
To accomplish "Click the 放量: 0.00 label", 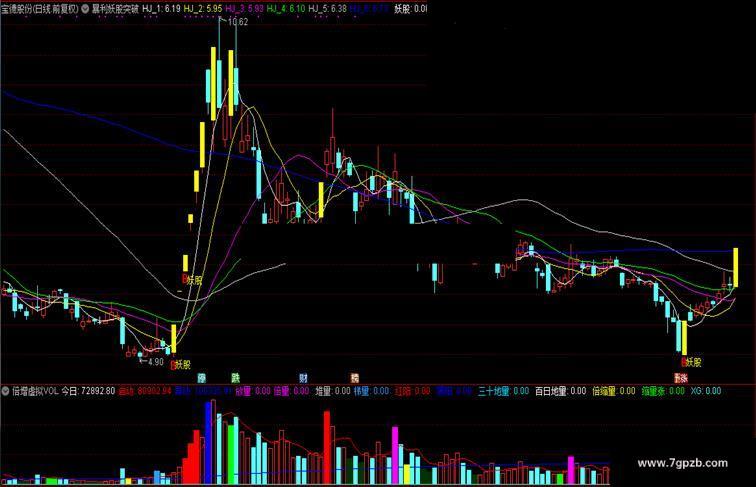I will point(253,391).
